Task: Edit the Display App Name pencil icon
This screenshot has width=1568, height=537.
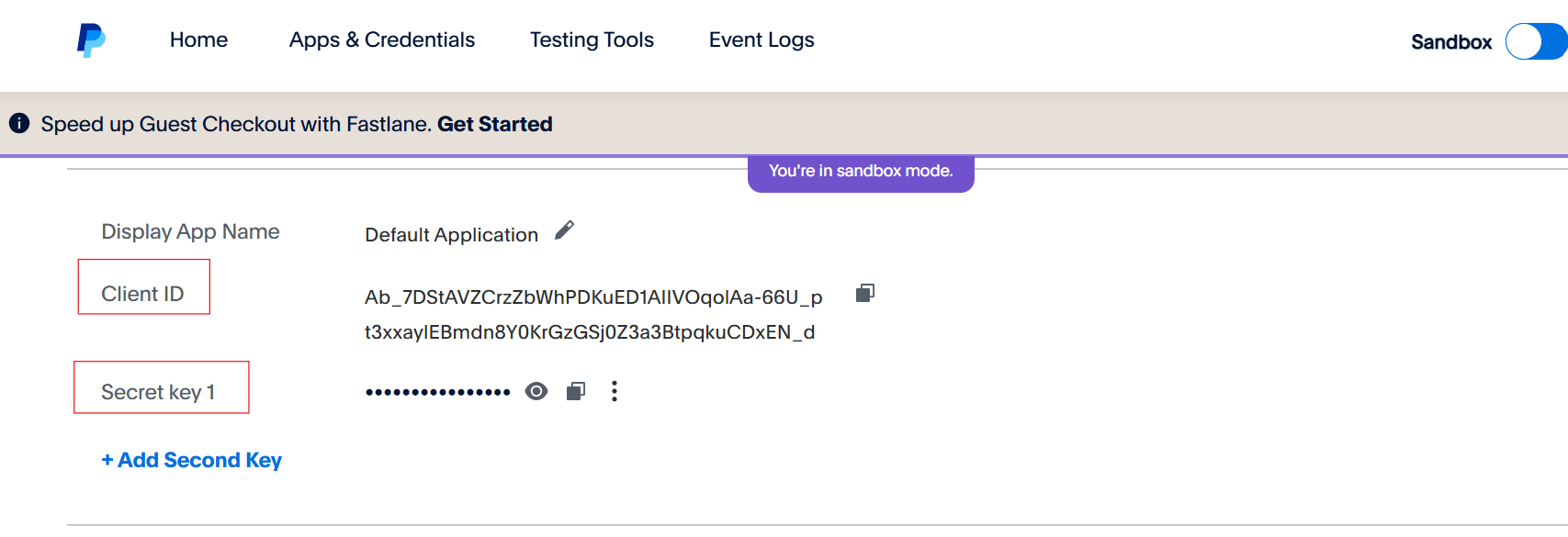Action: pos(564,230)
